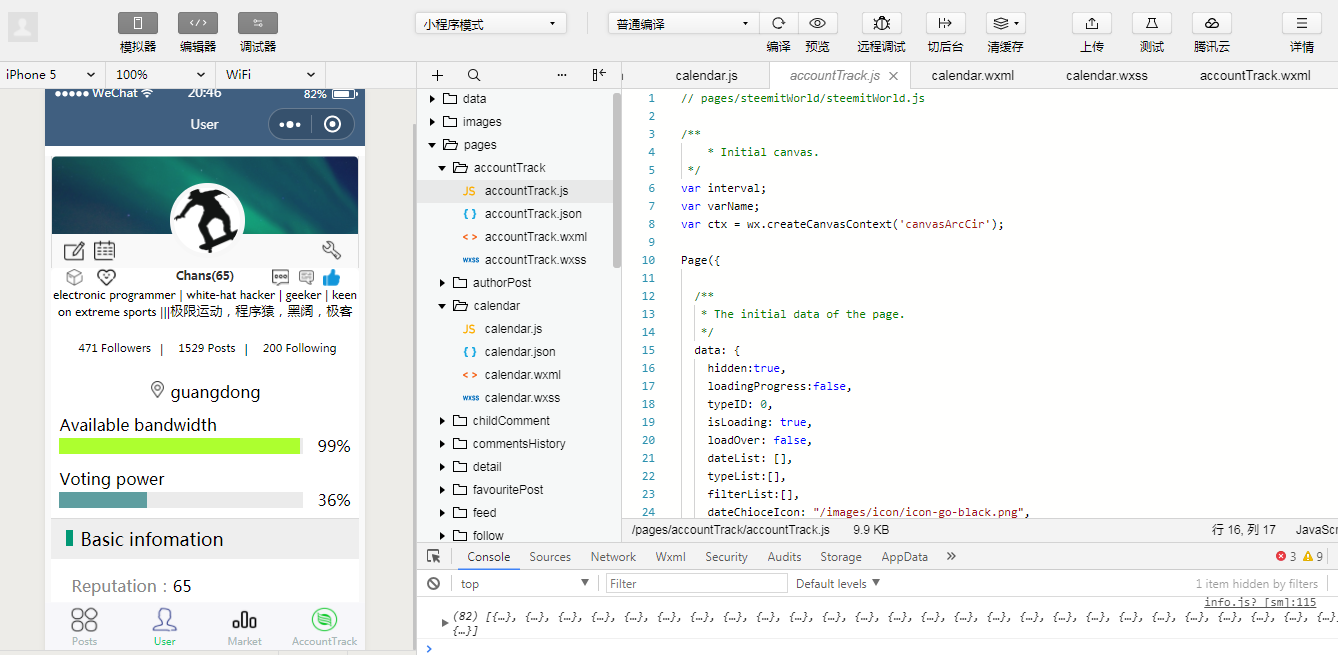
Task: Expand the favouritePost folder
Action: [x=443, y=490]
